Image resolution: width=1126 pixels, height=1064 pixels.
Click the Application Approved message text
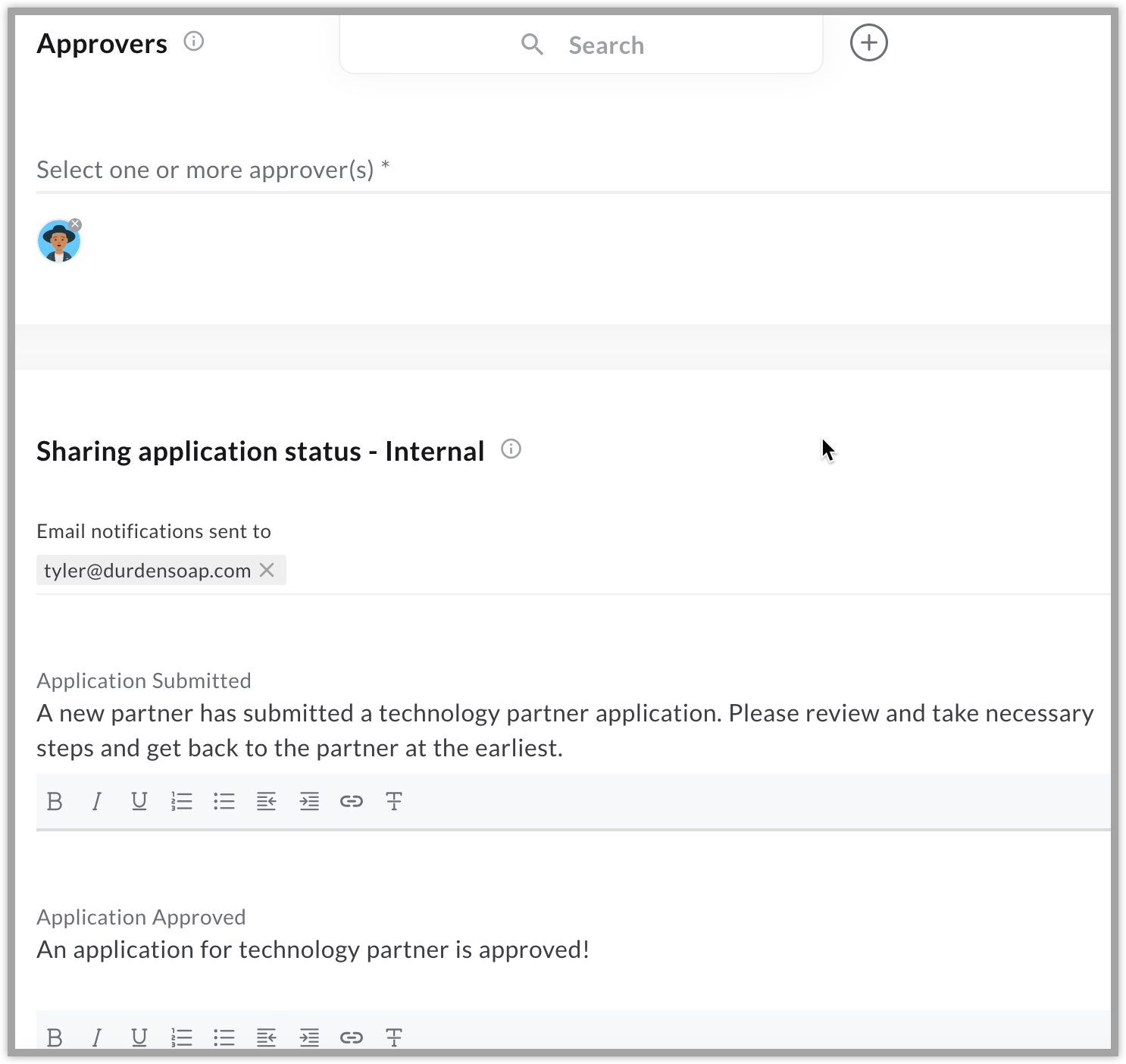click(x=313, y=950)
